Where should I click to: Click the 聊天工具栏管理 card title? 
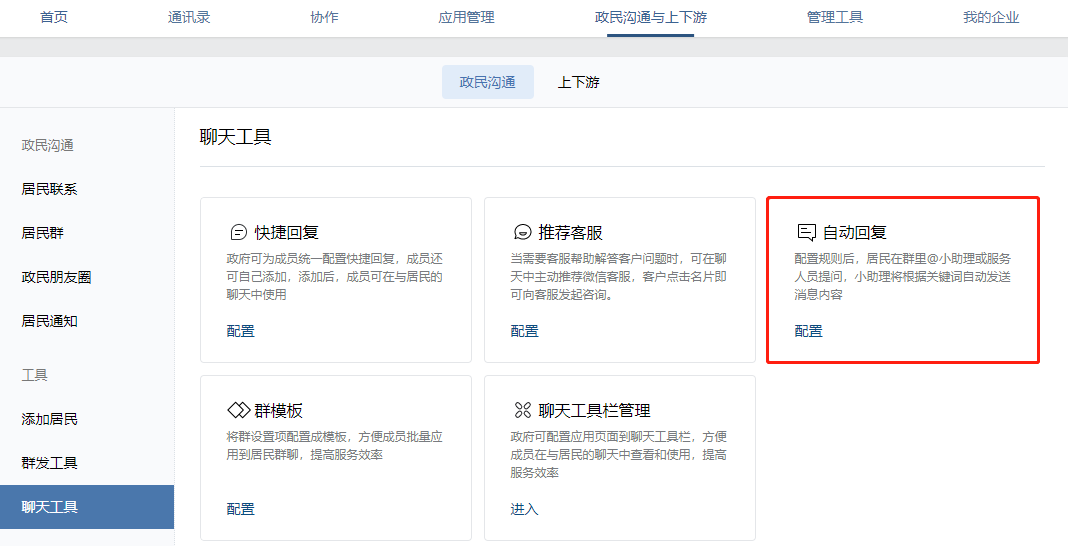coord(595,411)
